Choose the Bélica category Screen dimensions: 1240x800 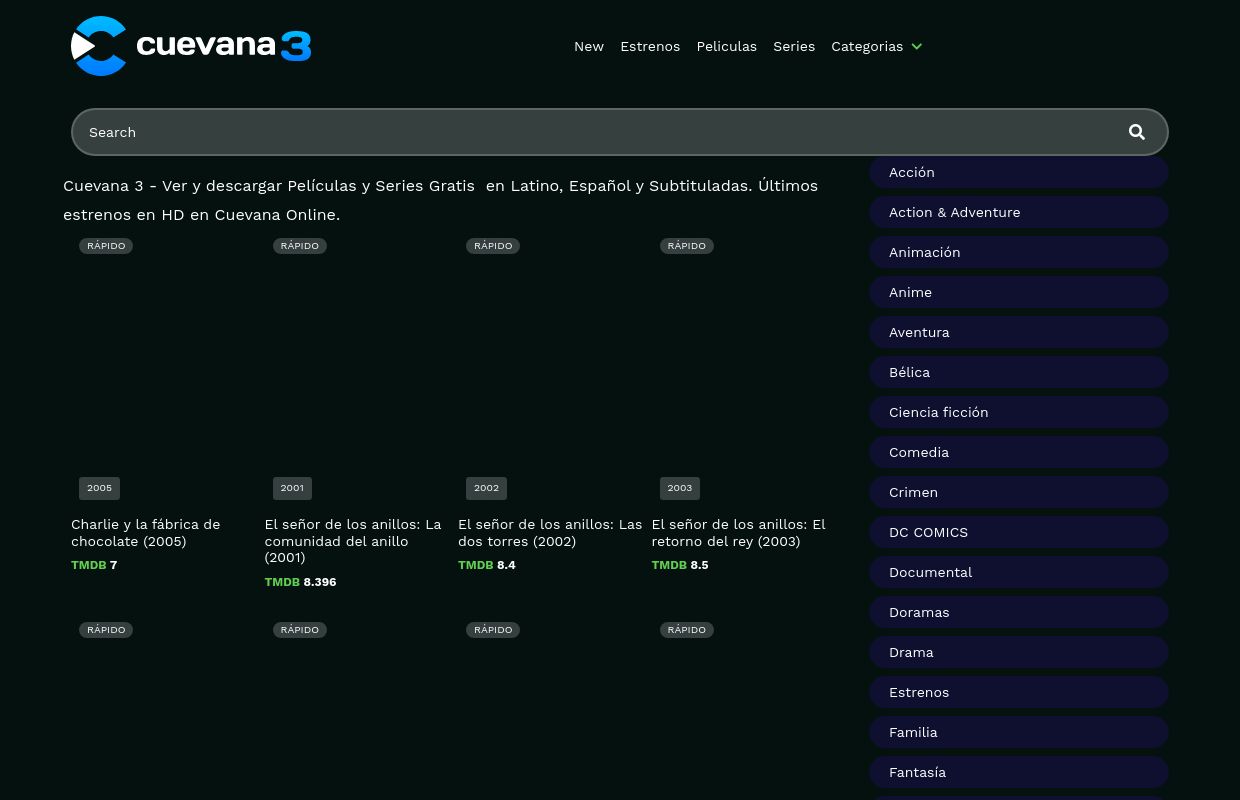1018,372
